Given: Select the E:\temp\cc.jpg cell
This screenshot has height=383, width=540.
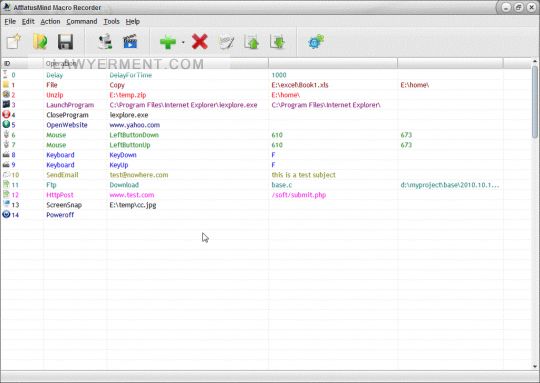Looking at the screenshot, I should coord(133,205).
